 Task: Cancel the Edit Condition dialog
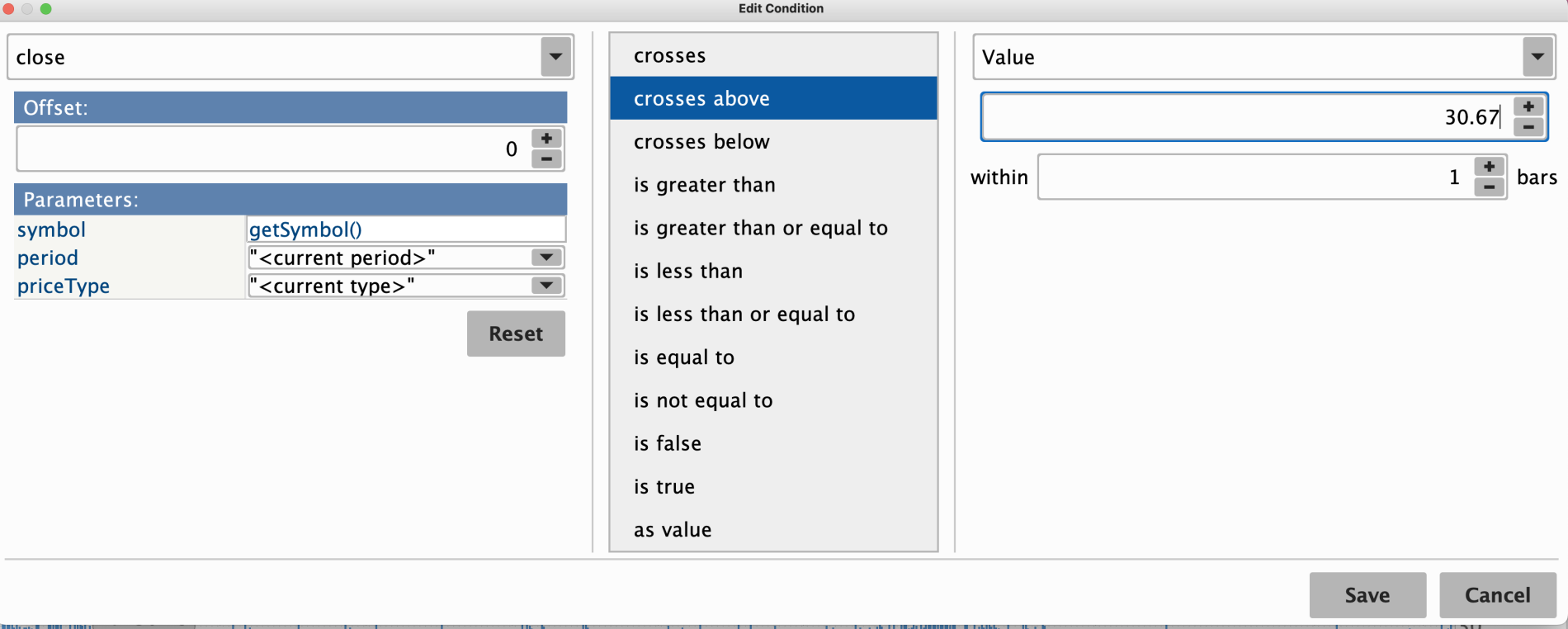pos(1498,595)
